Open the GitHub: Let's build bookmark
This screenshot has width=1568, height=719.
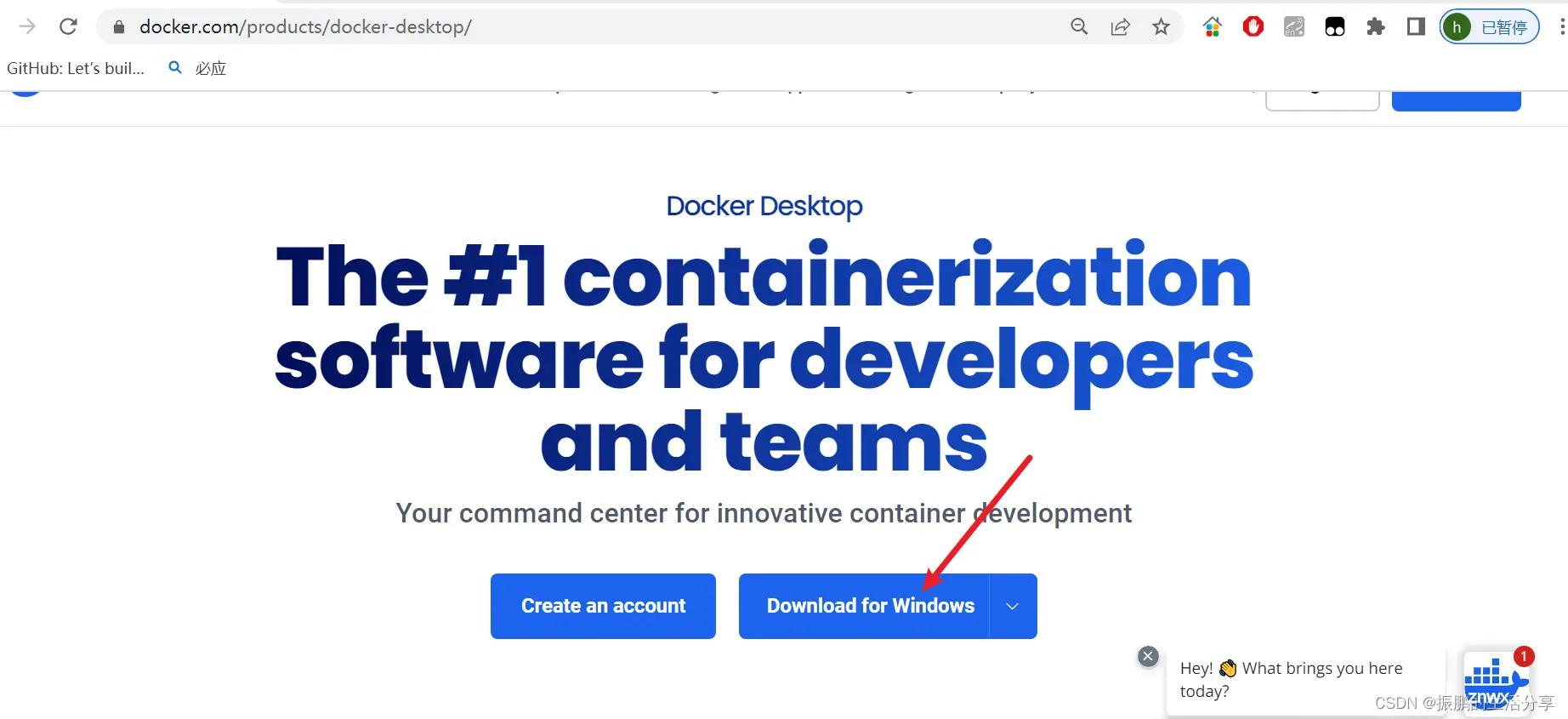tap(76, 68)
